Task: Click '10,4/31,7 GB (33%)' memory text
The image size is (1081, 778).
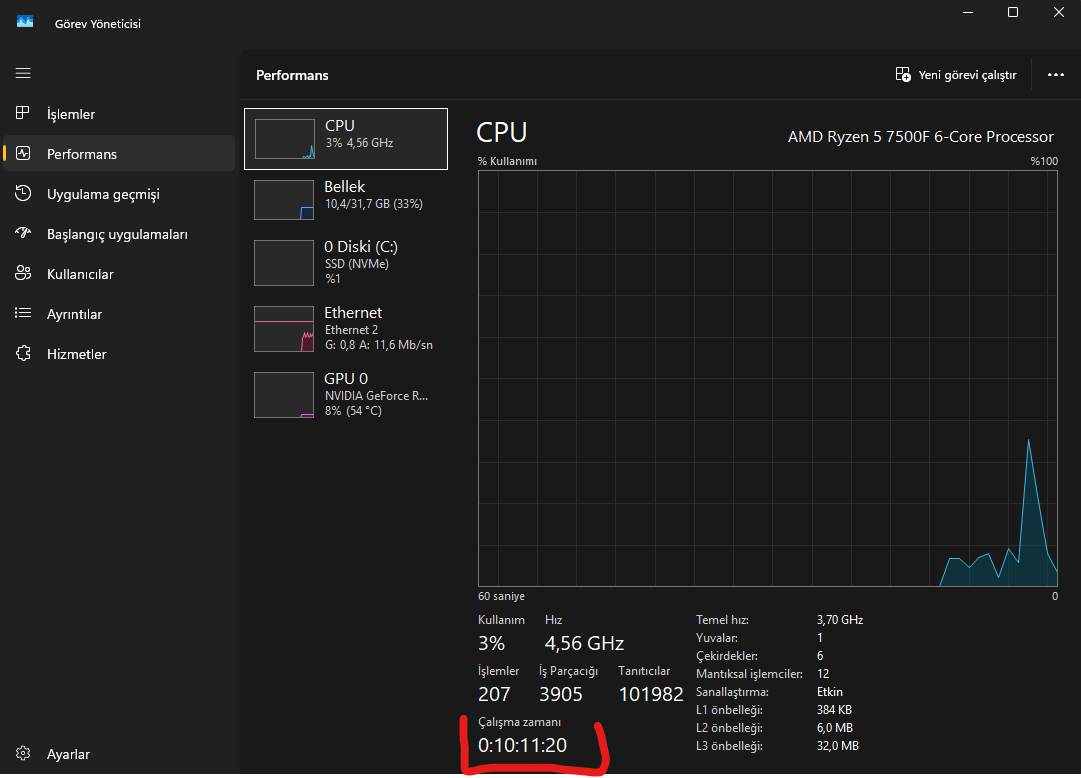Action: (374, 203)
